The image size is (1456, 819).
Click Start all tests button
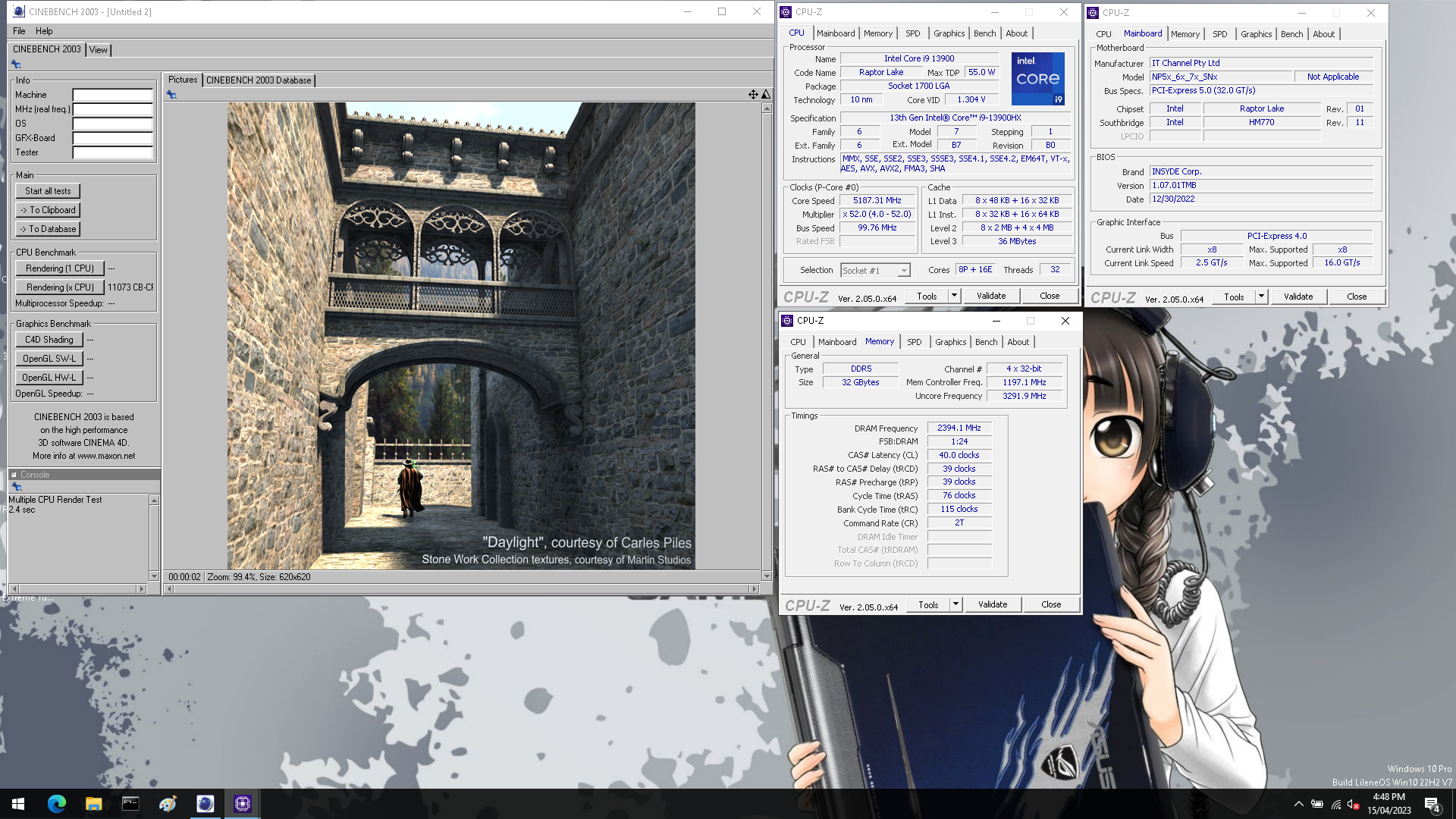(x=48, y=191)
